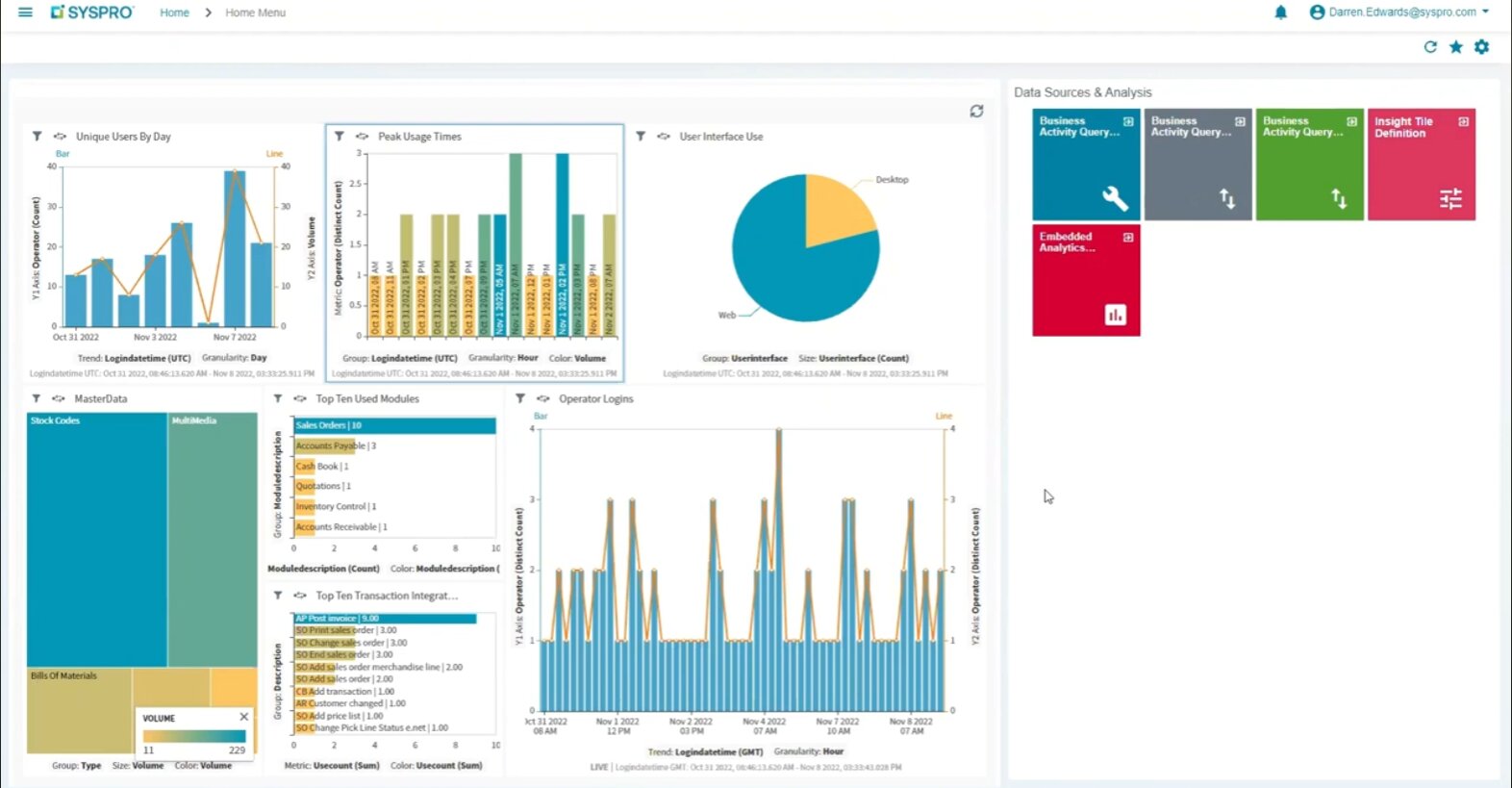Close the Volume legend popup
Image resolution: width=1512 pixels, height=788 pixels.
pyautogui.click(x=243, y=717)
